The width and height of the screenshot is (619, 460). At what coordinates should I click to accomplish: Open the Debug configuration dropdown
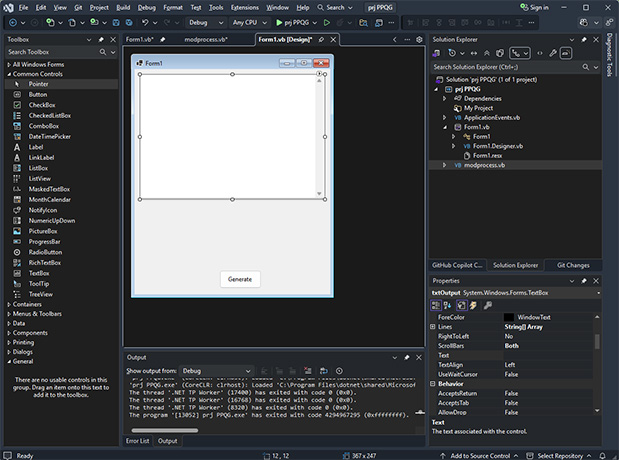pos(204,21)
